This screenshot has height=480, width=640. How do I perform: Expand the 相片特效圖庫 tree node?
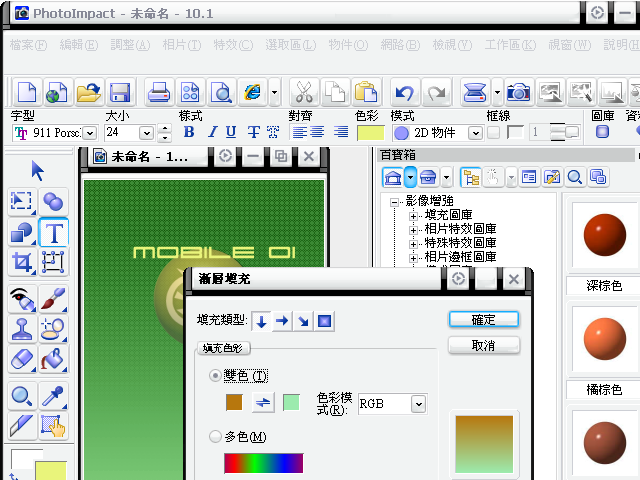point(413,230)
